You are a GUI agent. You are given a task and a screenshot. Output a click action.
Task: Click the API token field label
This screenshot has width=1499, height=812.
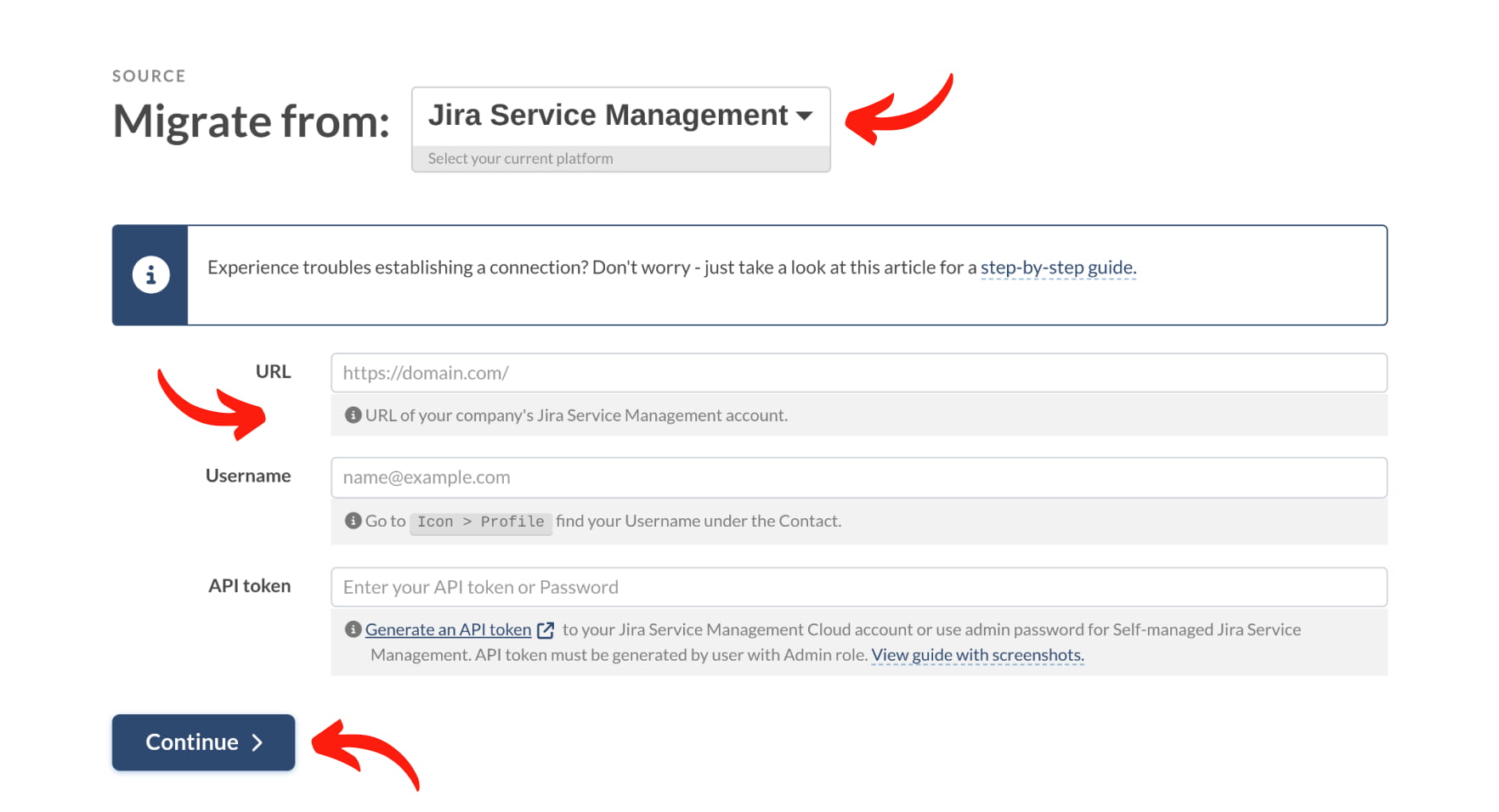click(x=249, y=586)
